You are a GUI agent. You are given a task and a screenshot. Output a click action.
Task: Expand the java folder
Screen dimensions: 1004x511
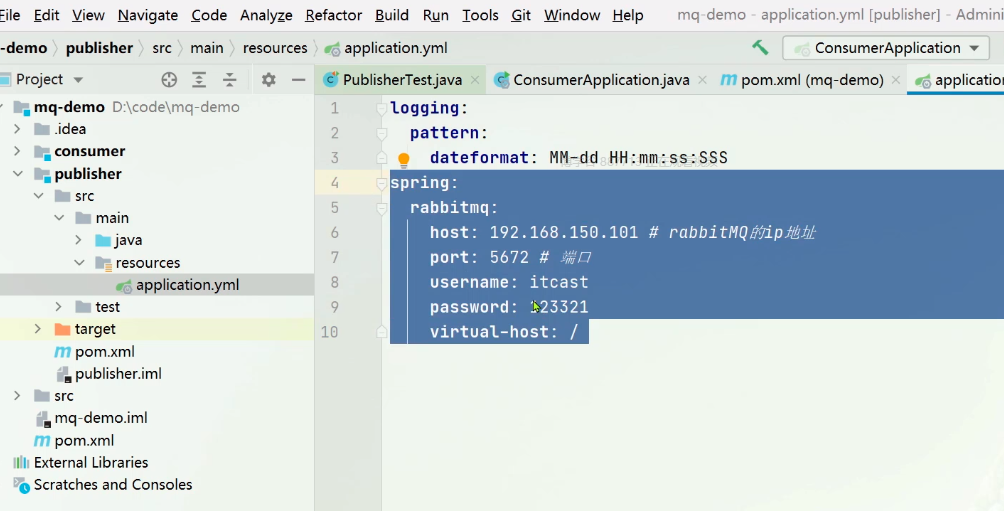tap(79, 240)
